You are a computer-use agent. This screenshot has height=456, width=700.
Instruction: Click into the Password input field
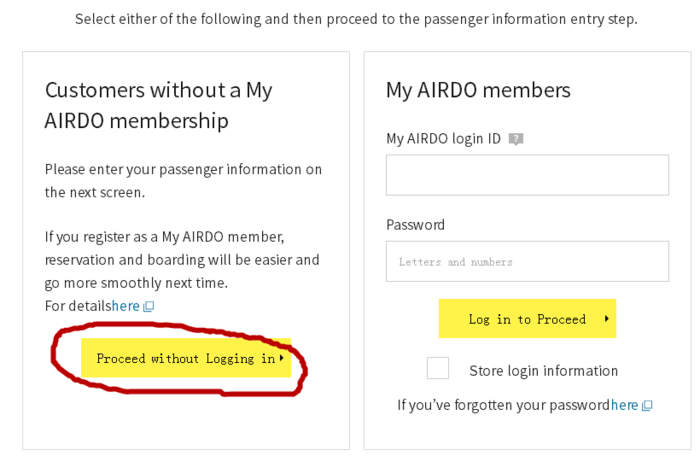click(x=527, y=261)
